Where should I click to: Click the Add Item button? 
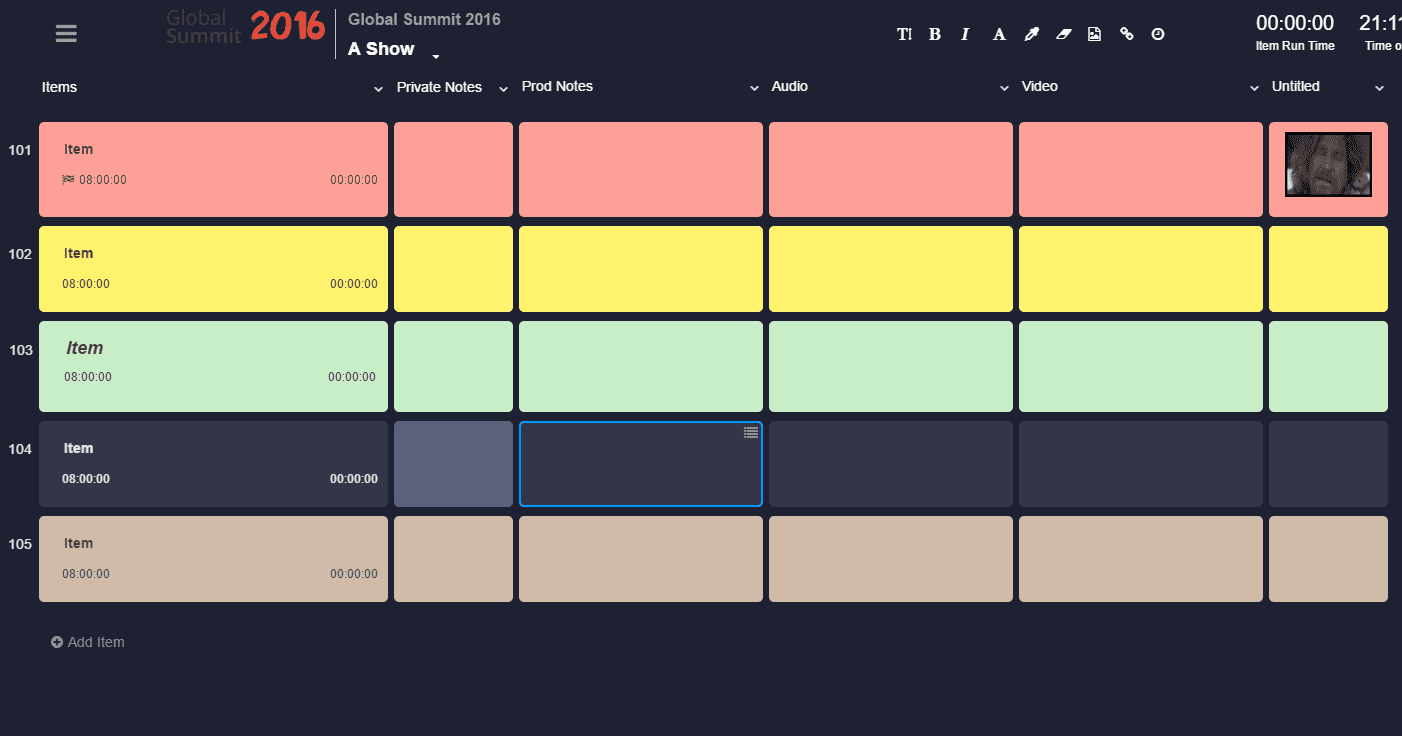pyautogui.click(x=88, y=641)
